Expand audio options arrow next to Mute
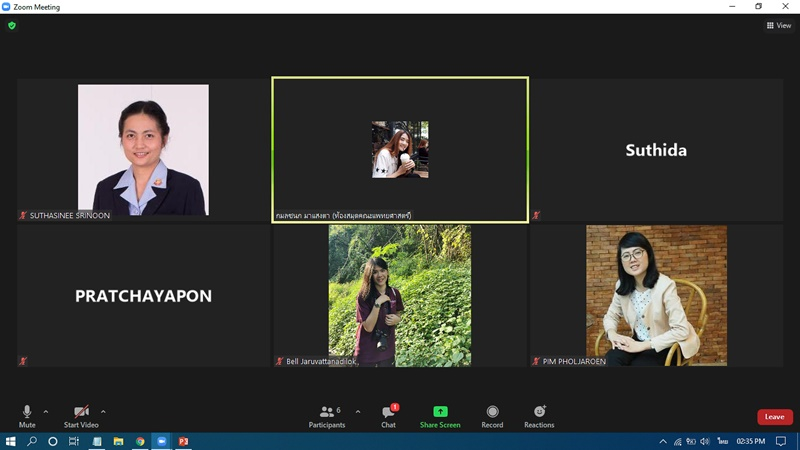Screen dimensions: 800x450 click(x=46, y=411)
